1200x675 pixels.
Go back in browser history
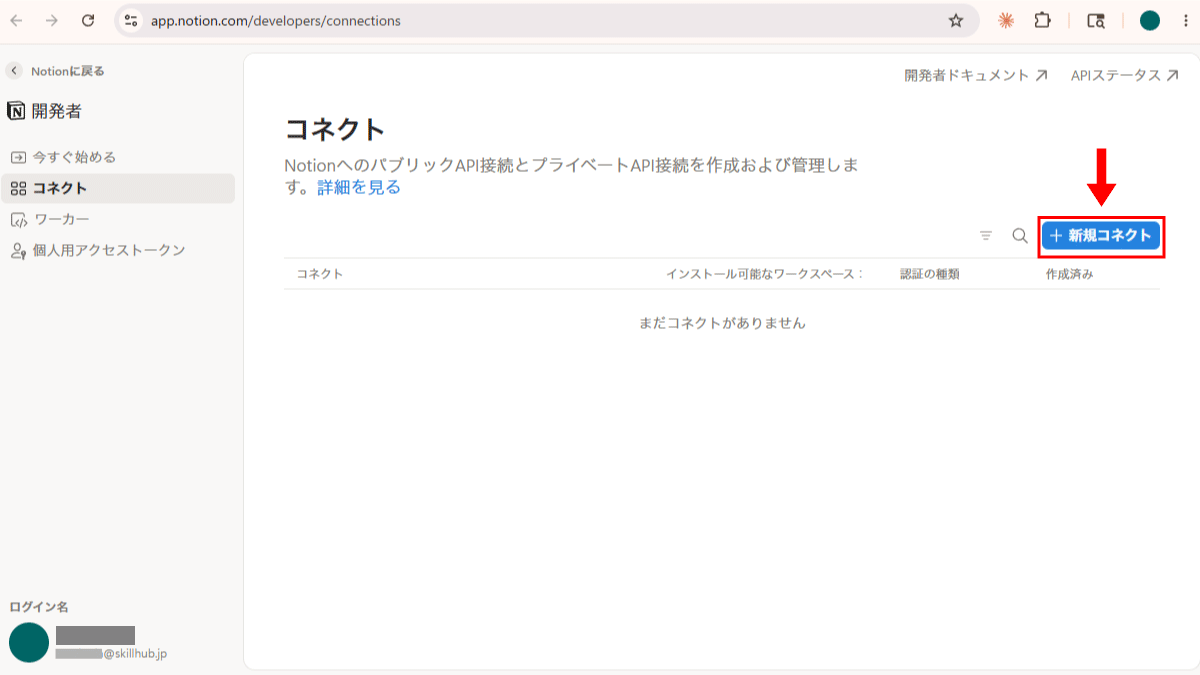coord(16,20)
